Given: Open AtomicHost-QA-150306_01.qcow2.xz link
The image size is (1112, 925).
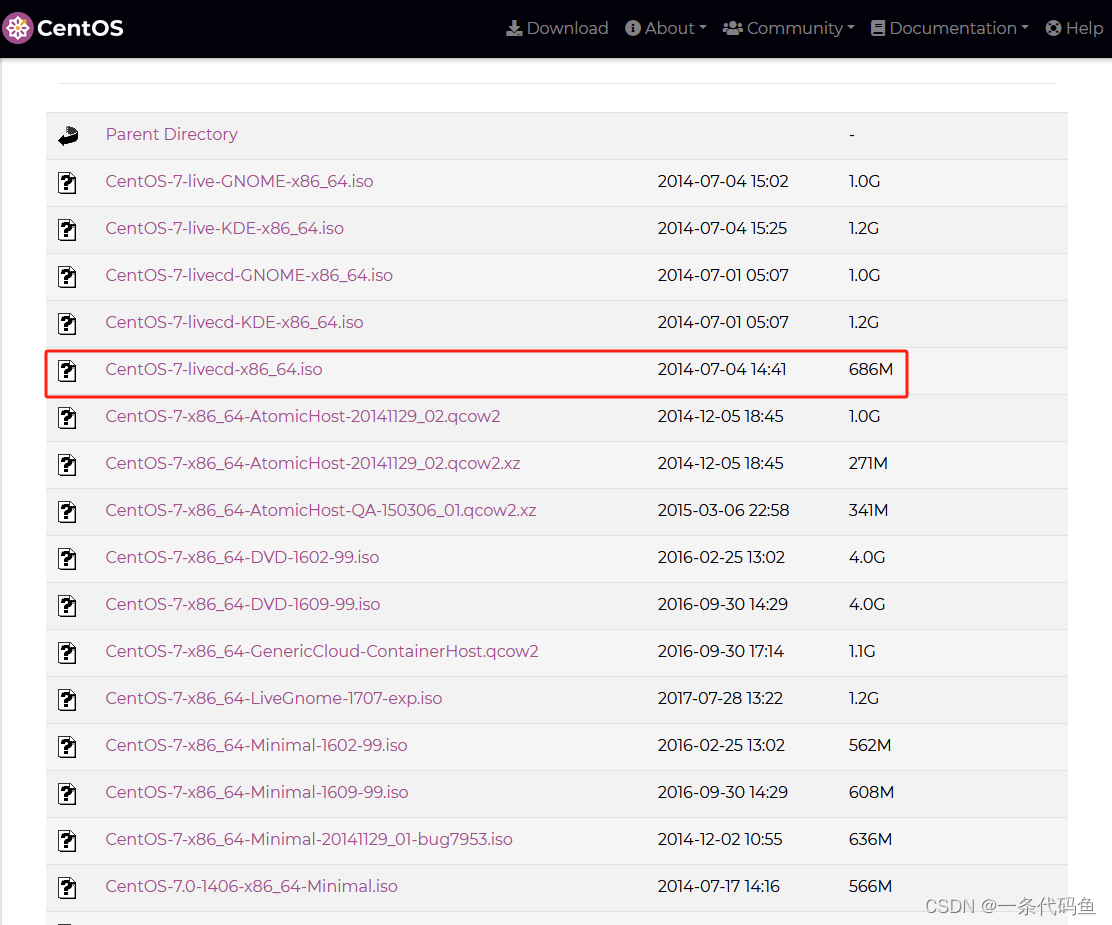Looking at the screenshot, I should (321, 510).
